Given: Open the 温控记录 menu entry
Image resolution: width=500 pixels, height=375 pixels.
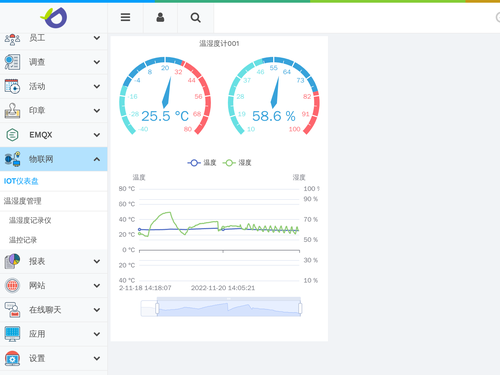Looking at the screenshot, I should 54,240.
